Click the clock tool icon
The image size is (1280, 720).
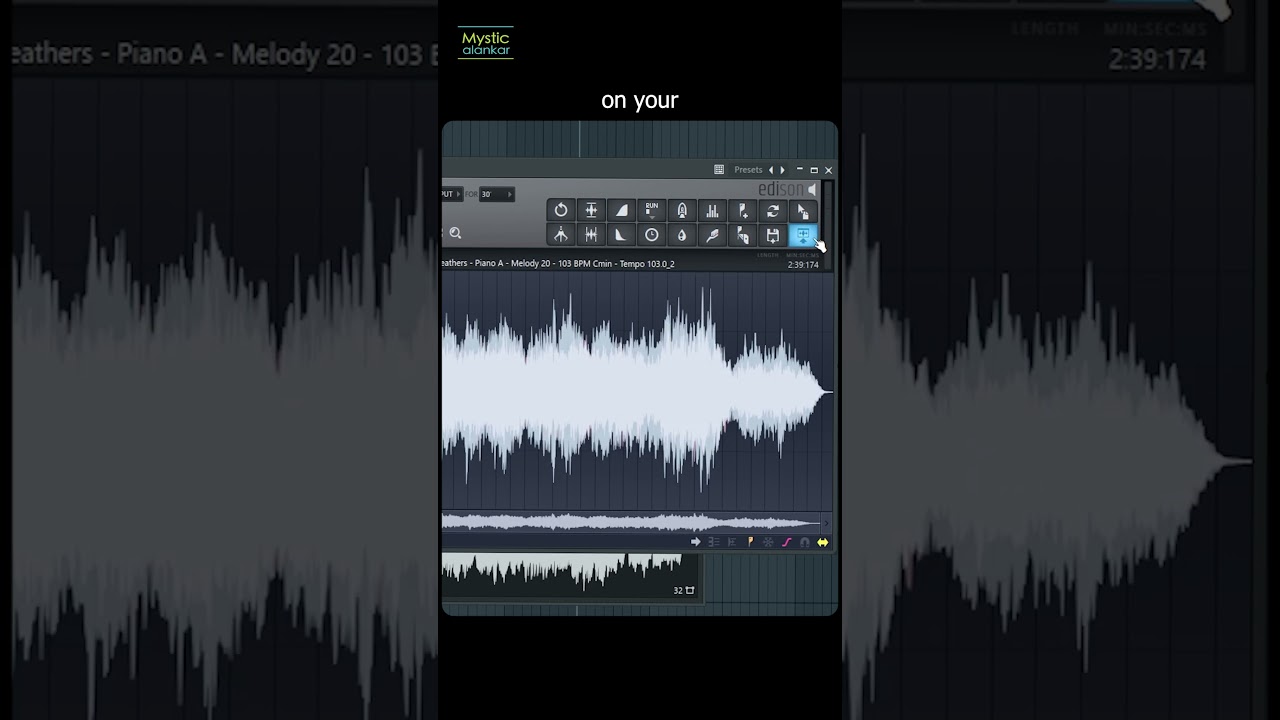(x=652, y=235)
